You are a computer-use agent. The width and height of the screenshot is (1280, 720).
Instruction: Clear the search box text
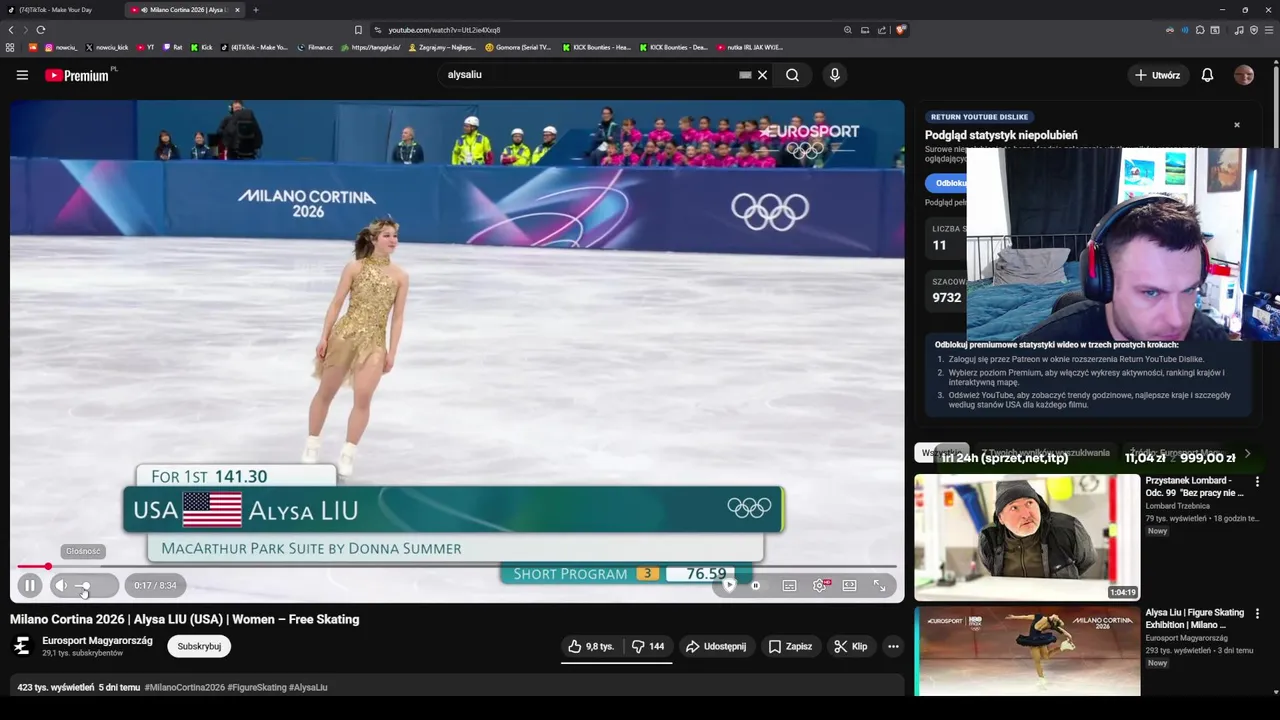(x=762, y=75)
